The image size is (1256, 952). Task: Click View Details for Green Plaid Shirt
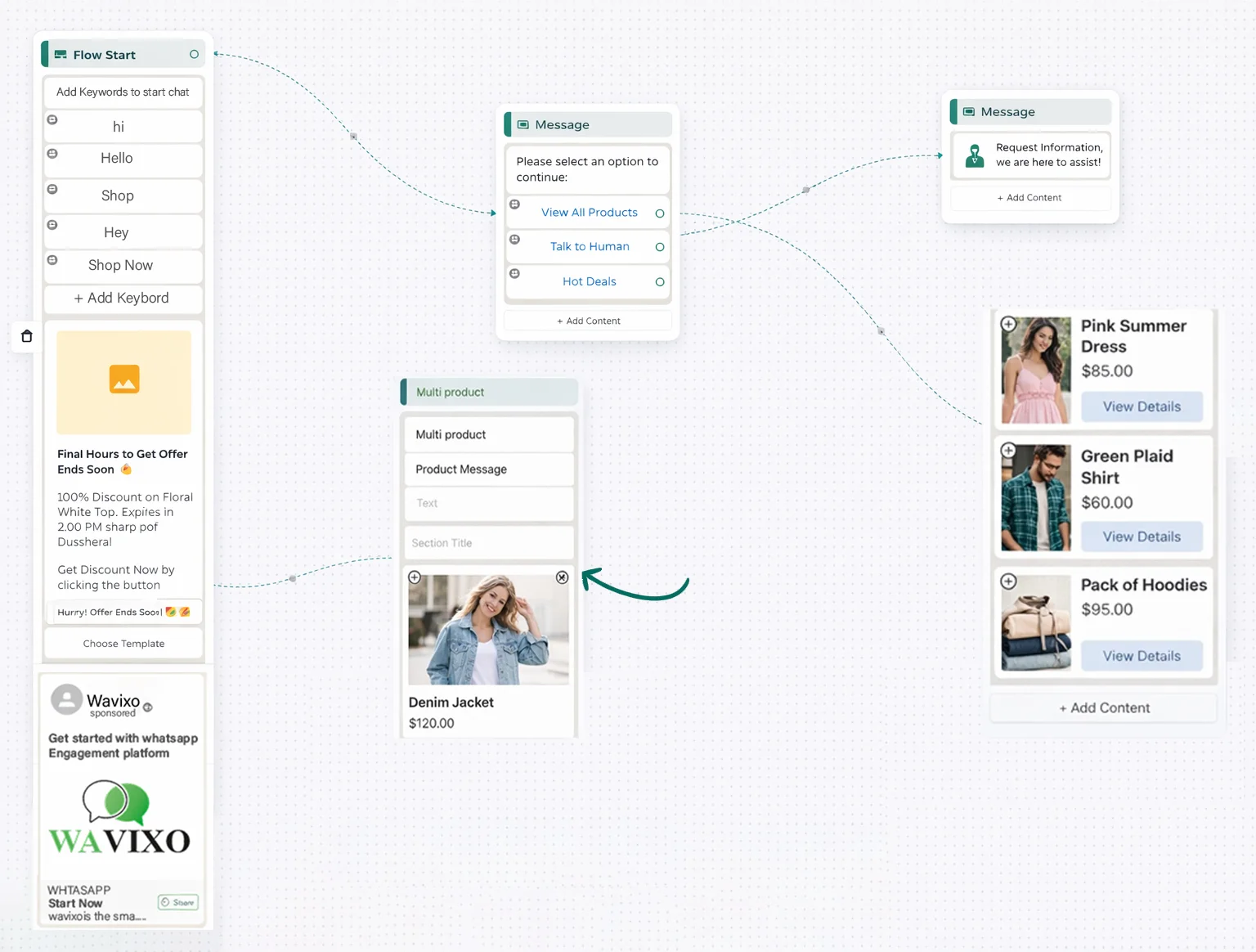pyautogui.click(x=1142, y=537)
